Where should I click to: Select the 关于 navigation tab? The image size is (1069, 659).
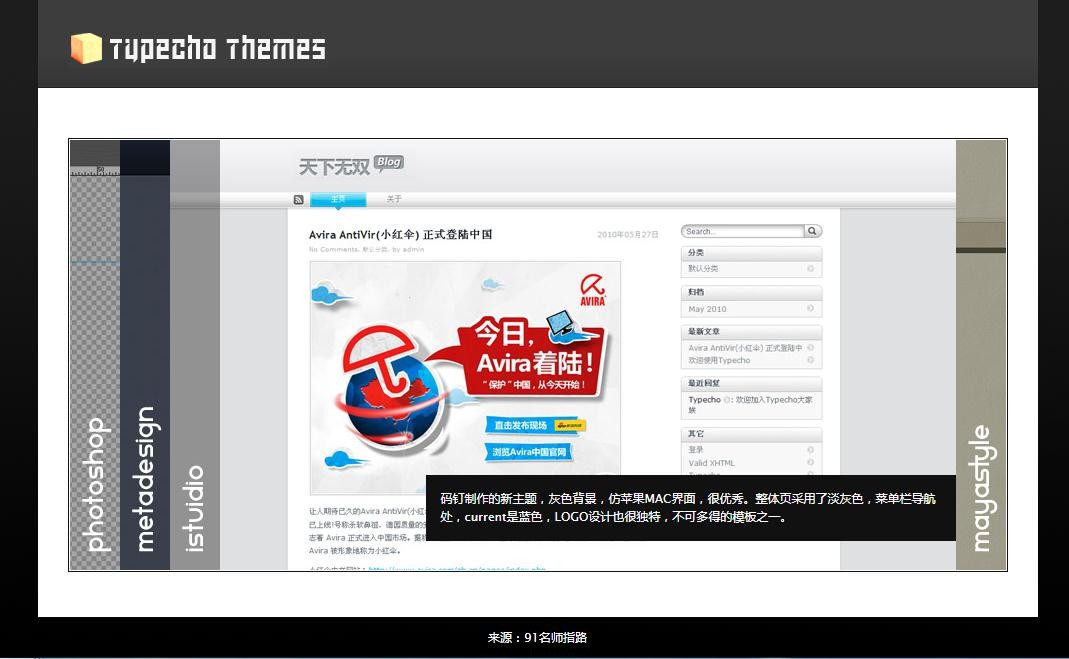pos(394,199)
